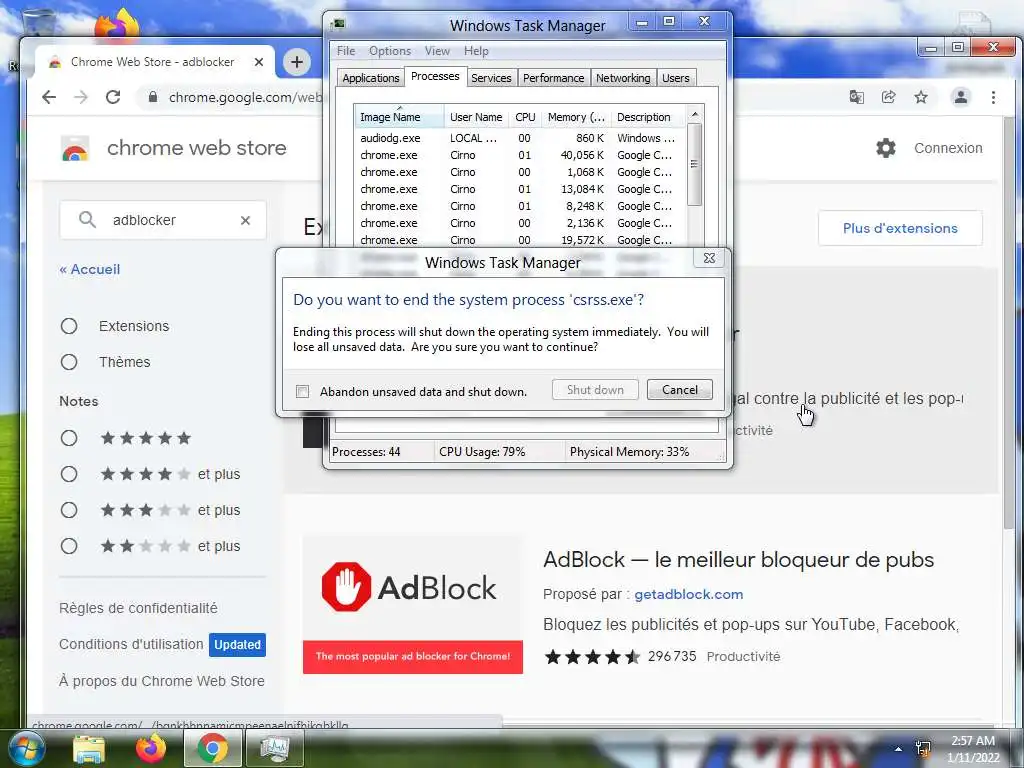1024x768 pixels.
Task: Click Chrome back arrow
Action: tap(49, 97)
